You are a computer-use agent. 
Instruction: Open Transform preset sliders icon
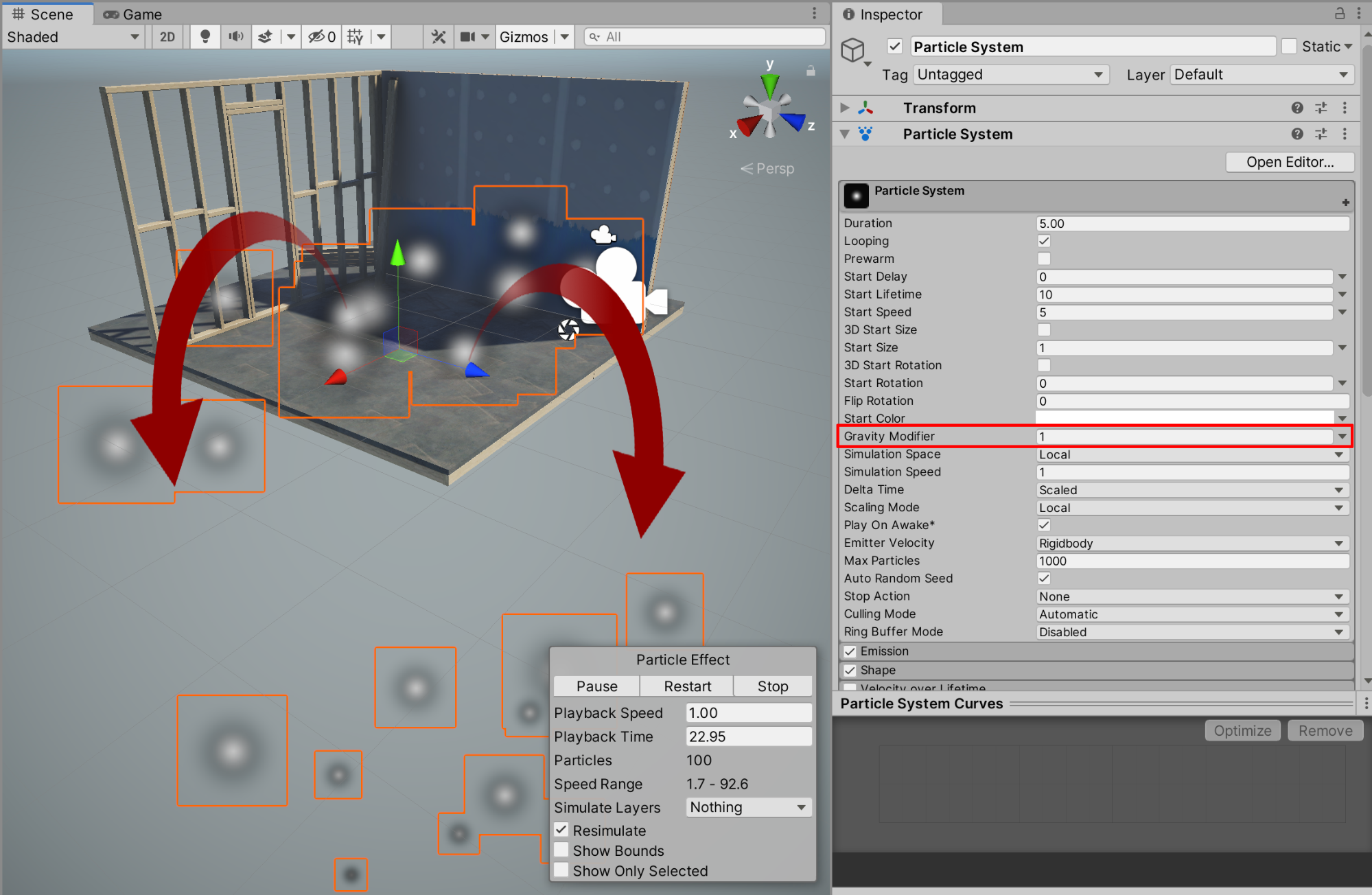(1321, 108)
